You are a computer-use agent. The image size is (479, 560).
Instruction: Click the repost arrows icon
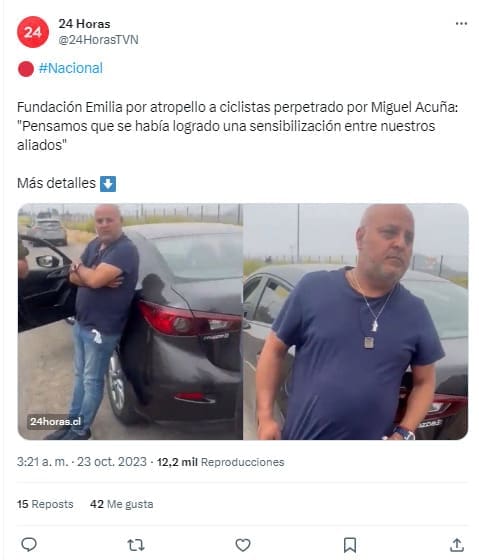tap(136, 545)
